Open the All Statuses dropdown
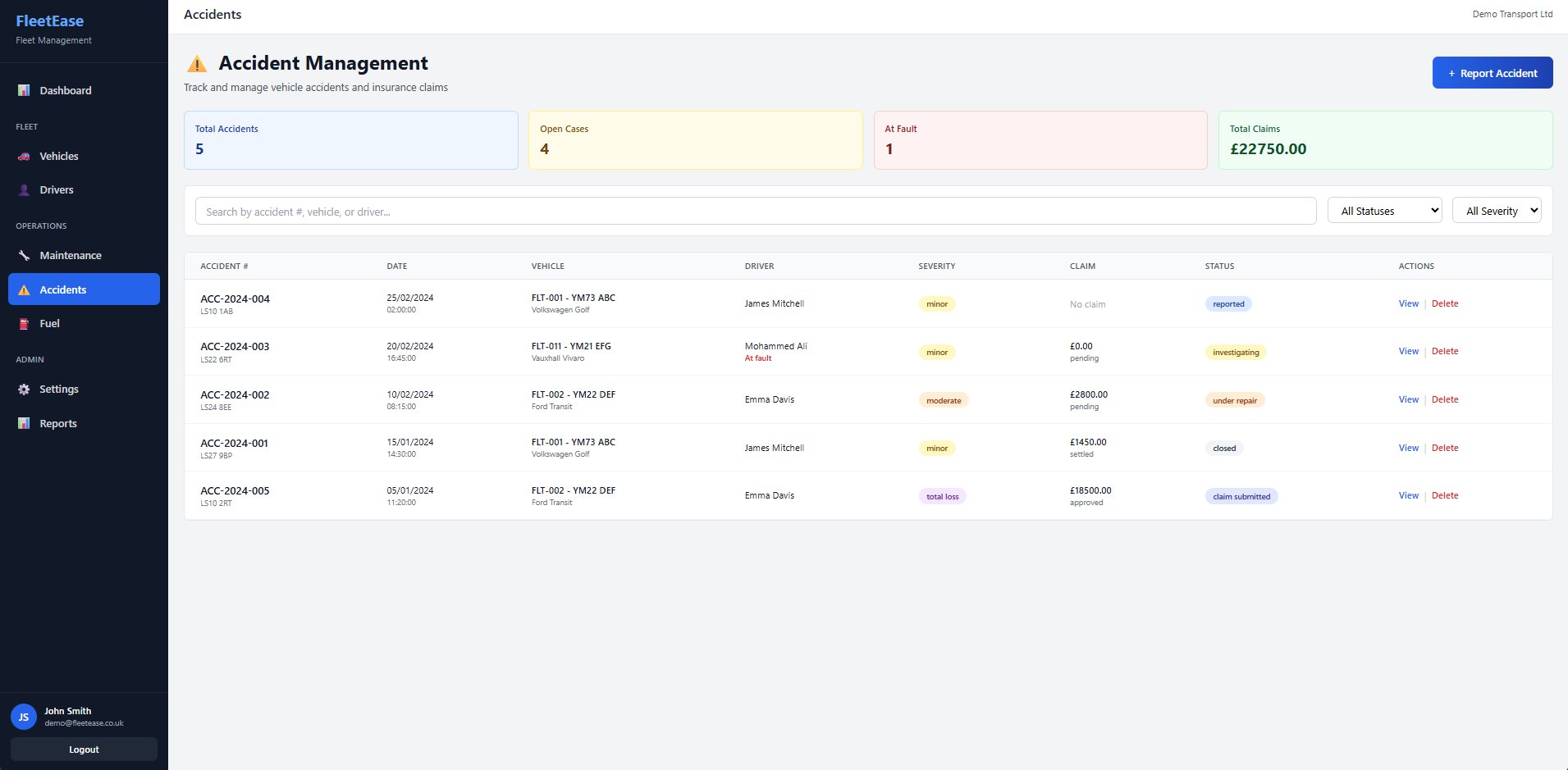 click(x=1384, y=210)
